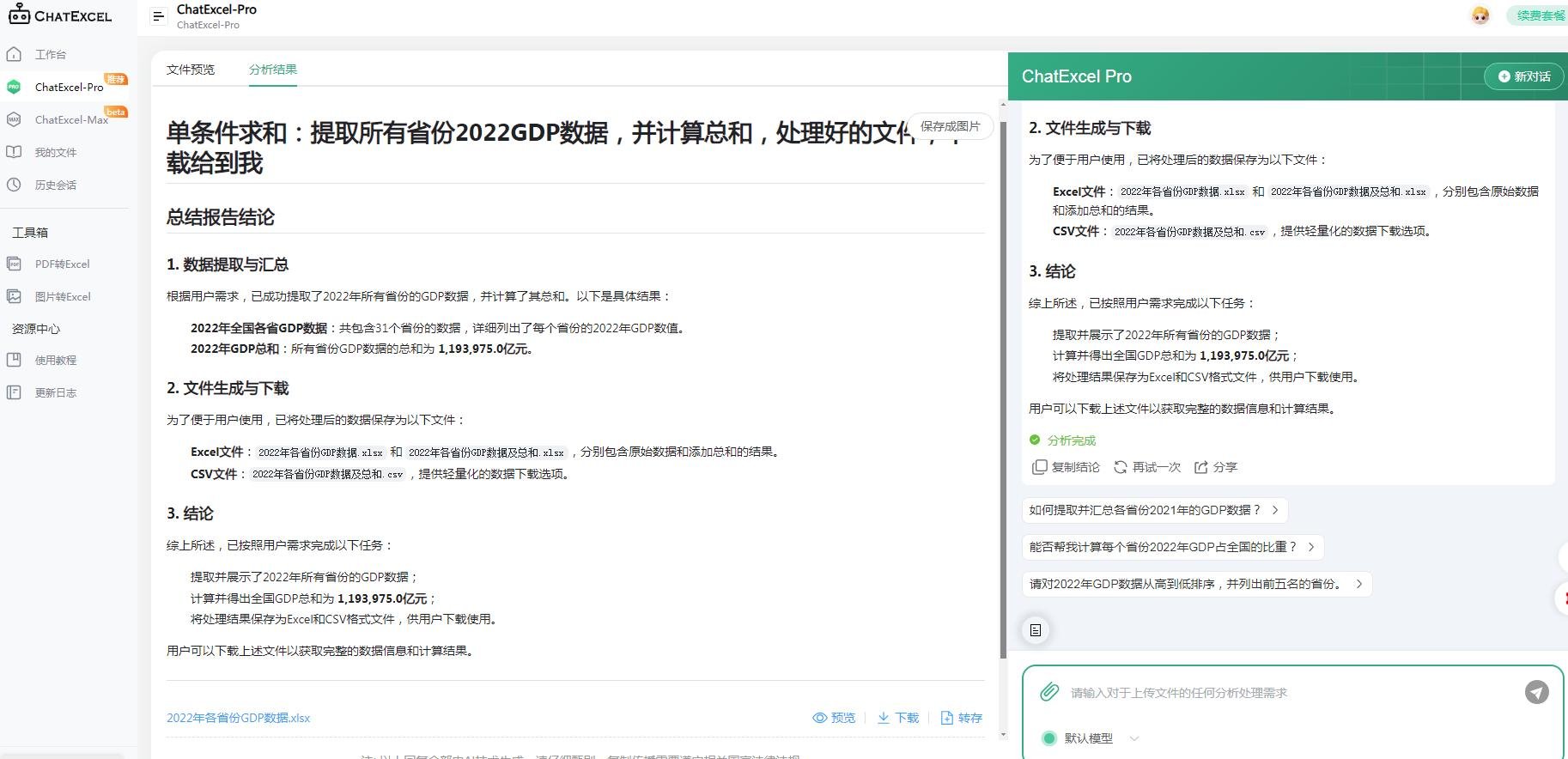Open 图片转Excel tool icon
1568x759 pixels.
click(x=14, y=296)
